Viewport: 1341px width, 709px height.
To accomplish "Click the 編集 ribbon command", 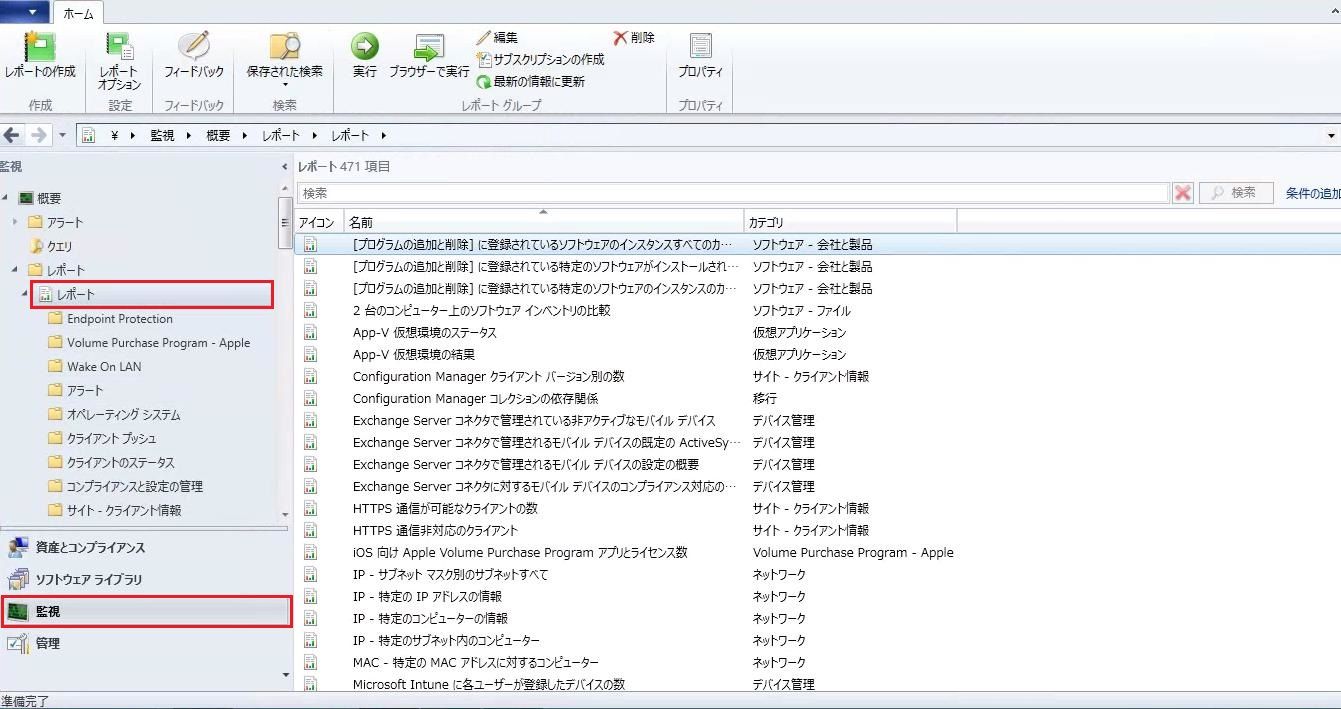I will 497,38.
